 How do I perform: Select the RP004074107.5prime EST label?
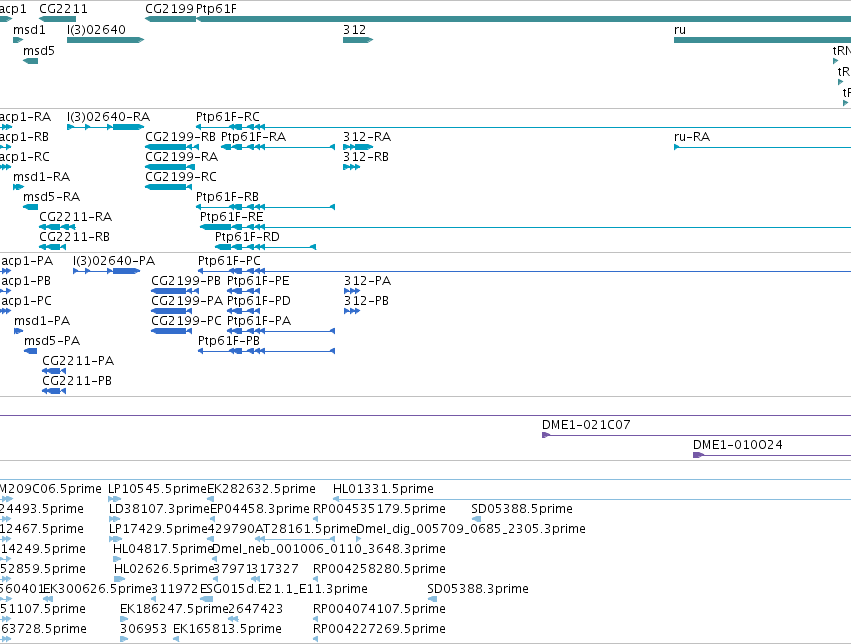379,609
